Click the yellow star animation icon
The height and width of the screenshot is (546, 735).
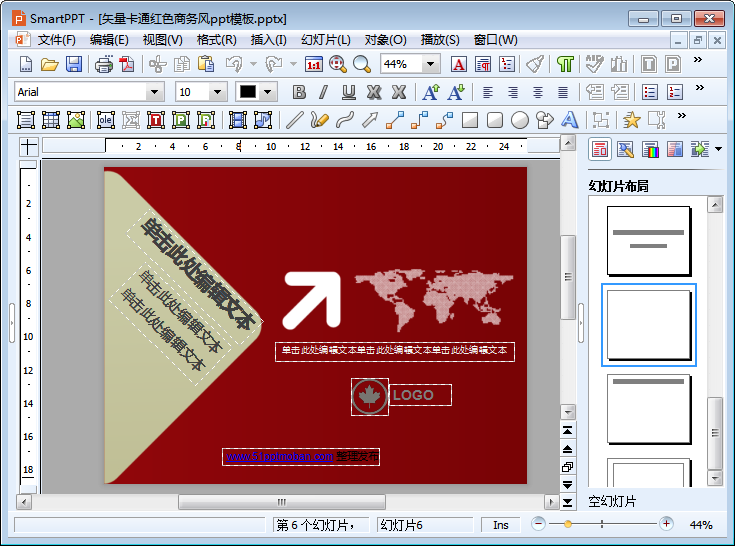(631, 120)
